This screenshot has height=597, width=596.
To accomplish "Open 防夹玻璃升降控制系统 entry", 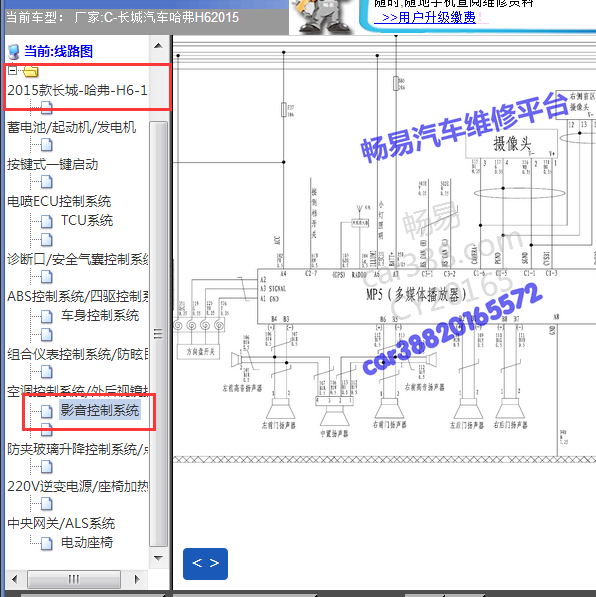I will point(78,449).
